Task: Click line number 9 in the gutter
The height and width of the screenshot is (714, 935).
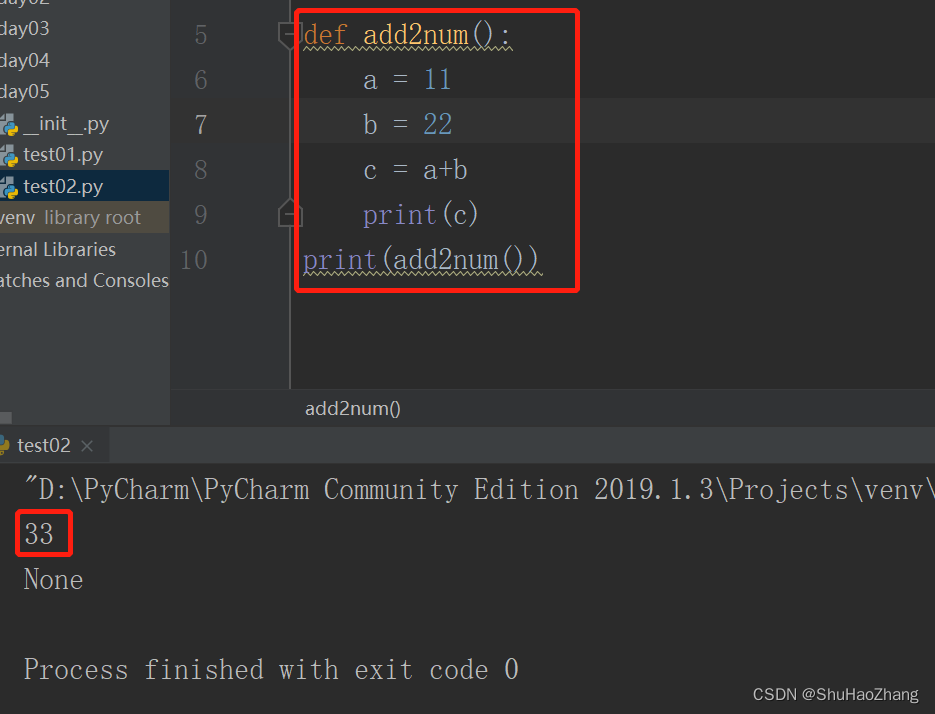Action: tap(201, 215)
